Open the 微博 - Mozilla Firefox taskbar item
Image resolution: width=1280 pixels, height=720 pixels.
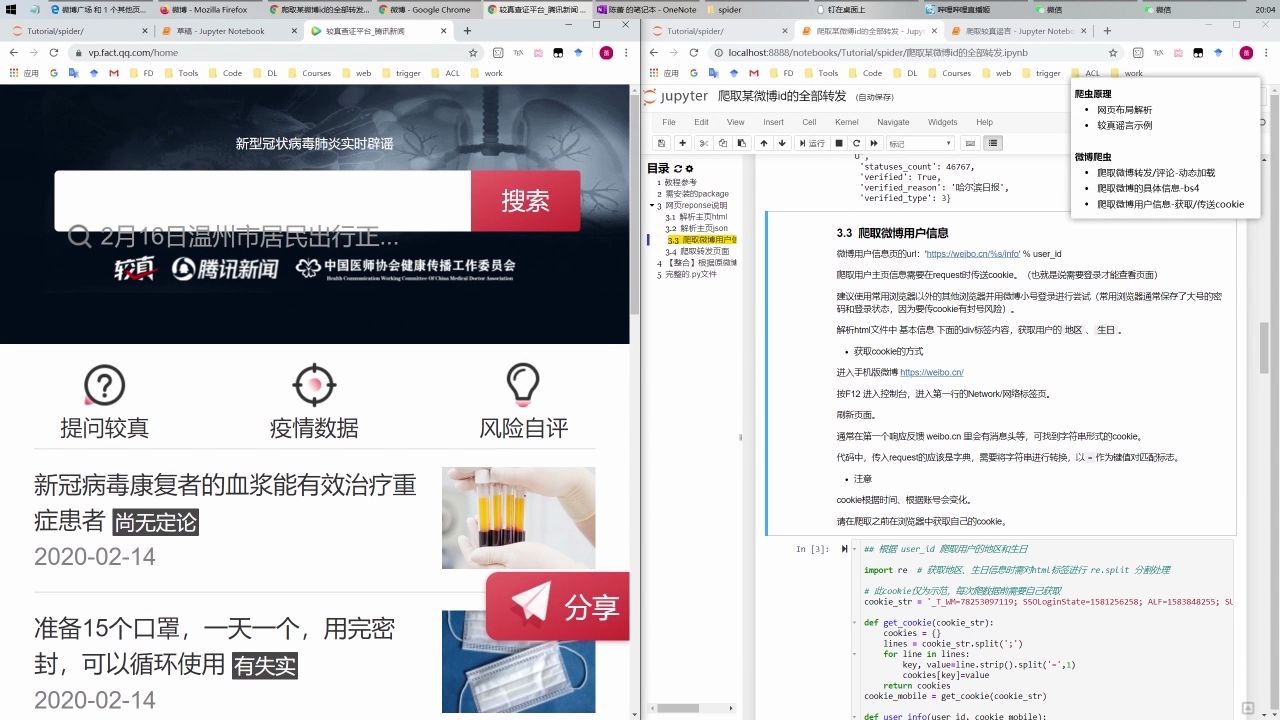(208, 9)
